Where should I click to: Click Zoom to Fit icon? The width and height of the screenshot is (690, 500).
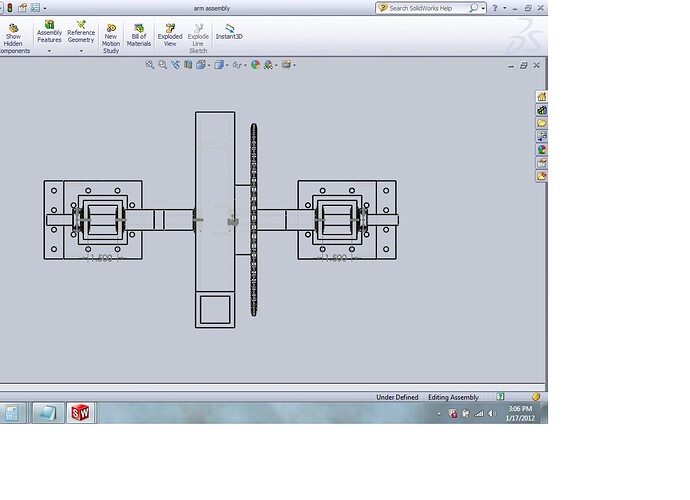(x=150, y=65)
